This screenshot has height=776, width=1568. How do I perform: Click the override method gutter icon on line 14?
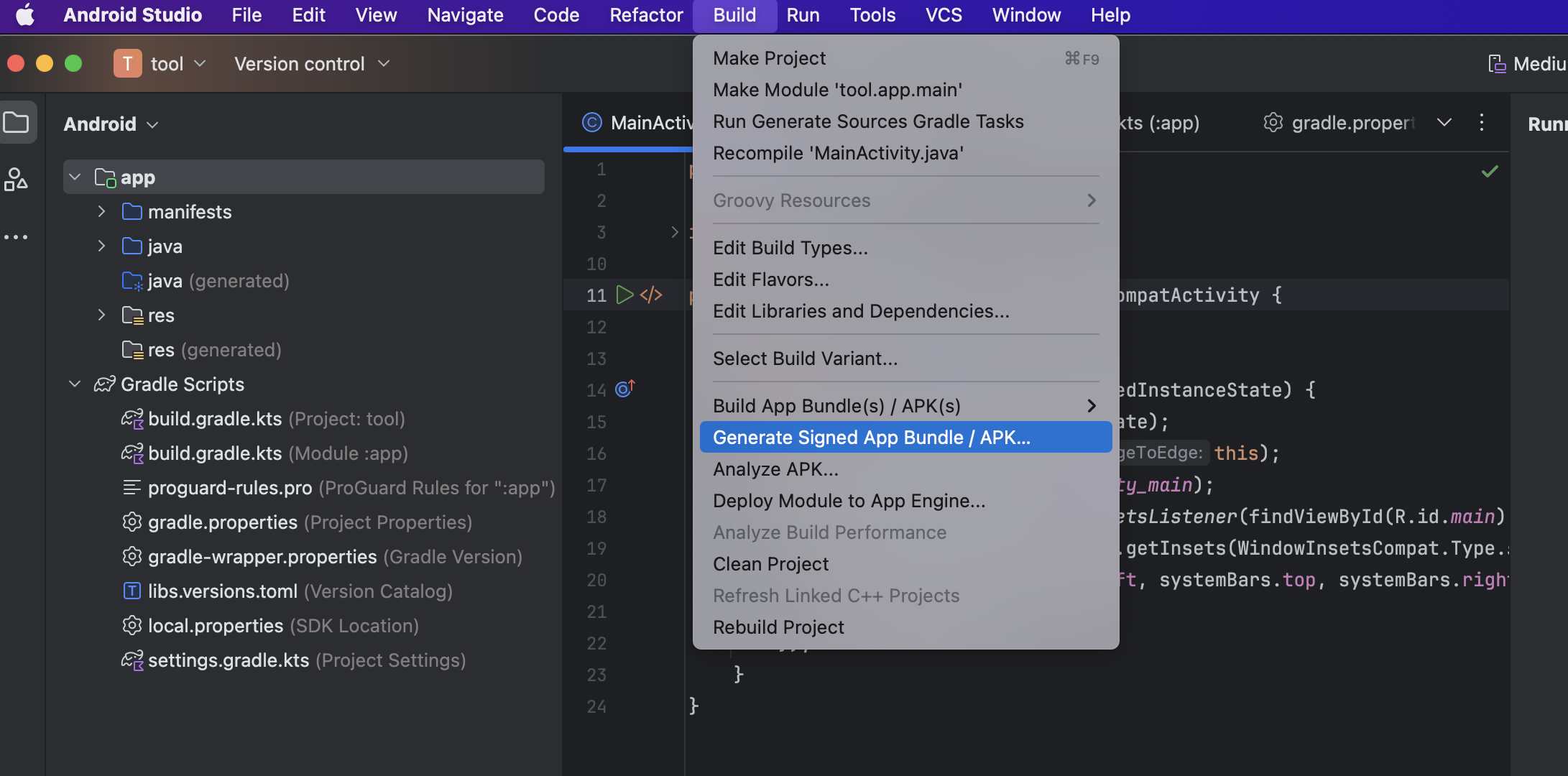624,389
